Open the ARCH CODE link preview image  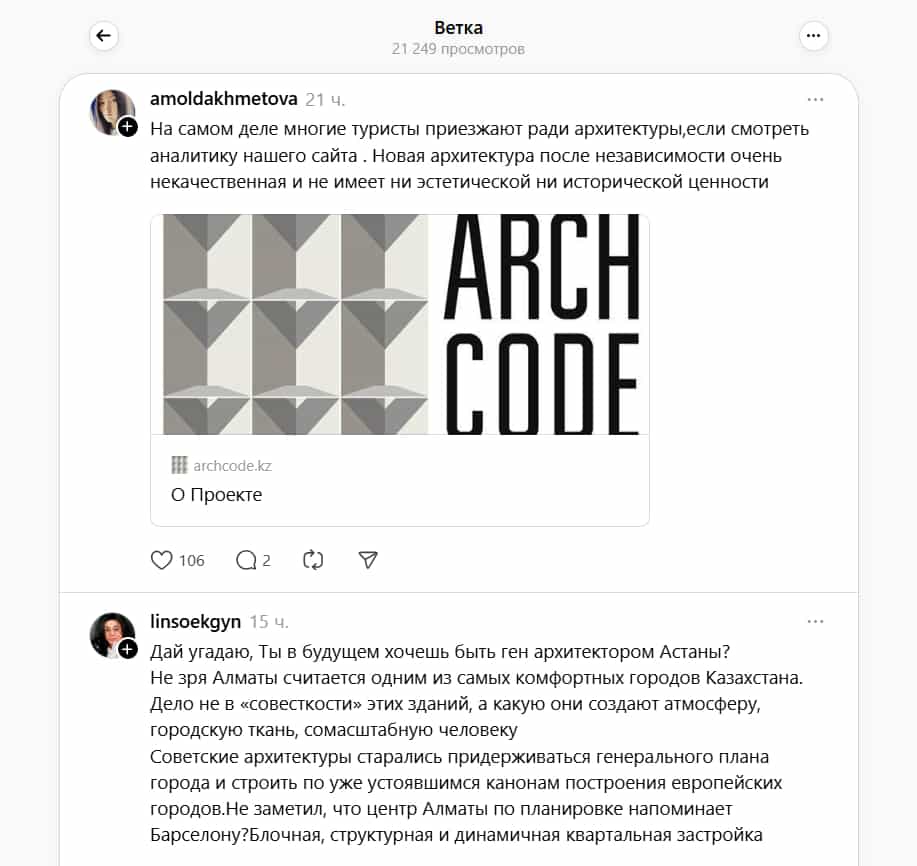pyautogui.click(x=400, y=325)
